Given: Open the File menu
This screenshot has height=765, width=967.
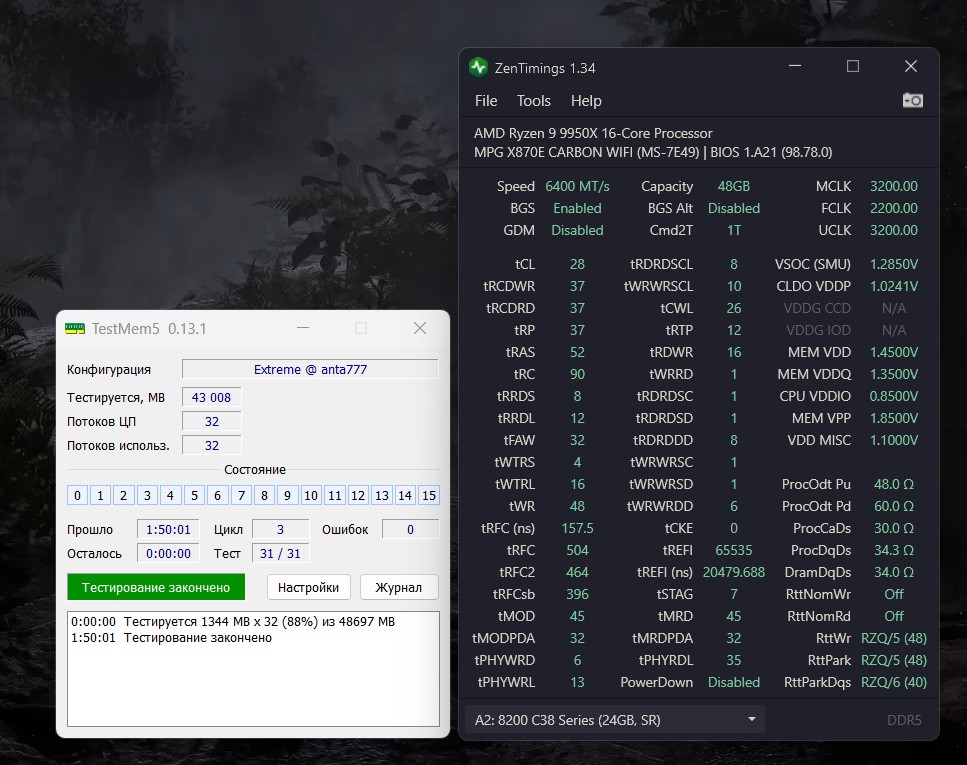Looking at the screenshot, I should click(486, 101).
